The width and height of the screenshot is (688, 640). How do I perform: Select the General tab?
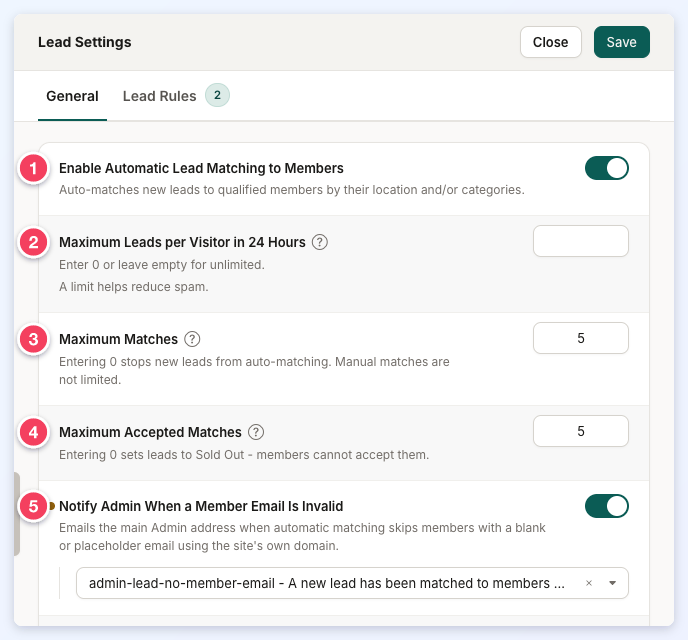click(72, 96)
